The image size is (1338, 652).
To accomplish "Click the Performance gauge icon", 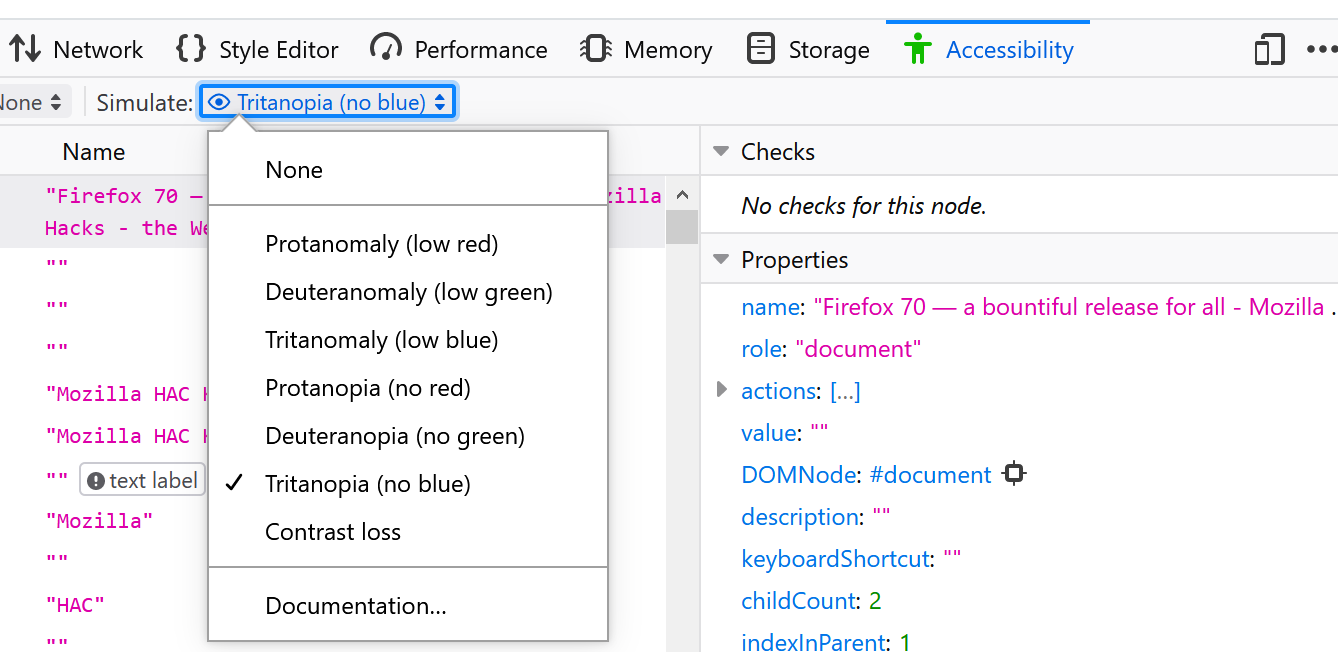I will coord(385,48).
